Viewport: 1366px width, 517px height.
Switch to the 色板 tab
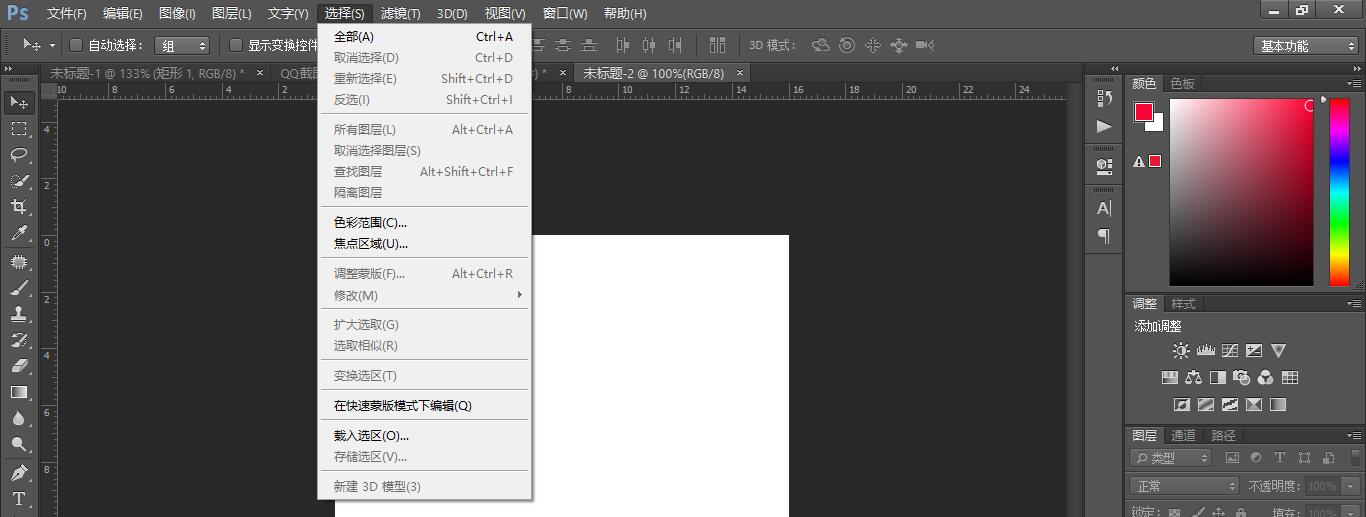tap(1182, 83)
